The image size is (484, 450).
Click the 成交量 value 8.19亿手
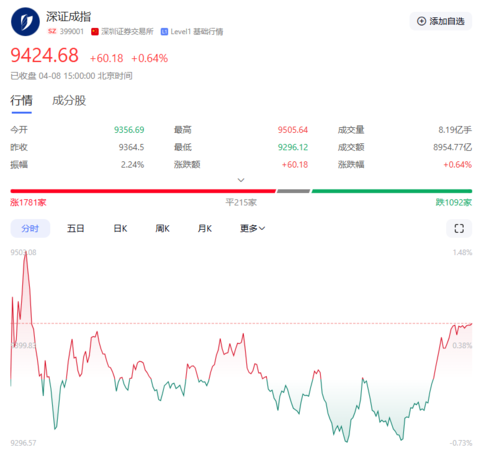(x=455, y=130)
